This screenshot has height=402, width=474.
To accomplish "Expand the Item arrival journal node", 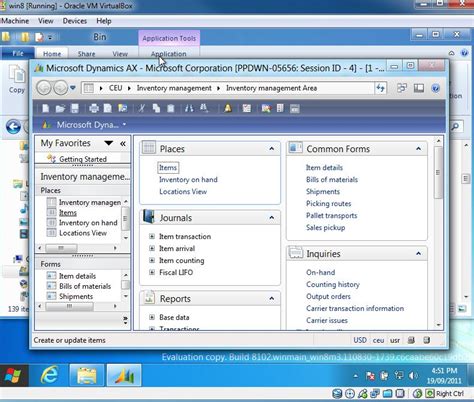I will tap(152, 248).
